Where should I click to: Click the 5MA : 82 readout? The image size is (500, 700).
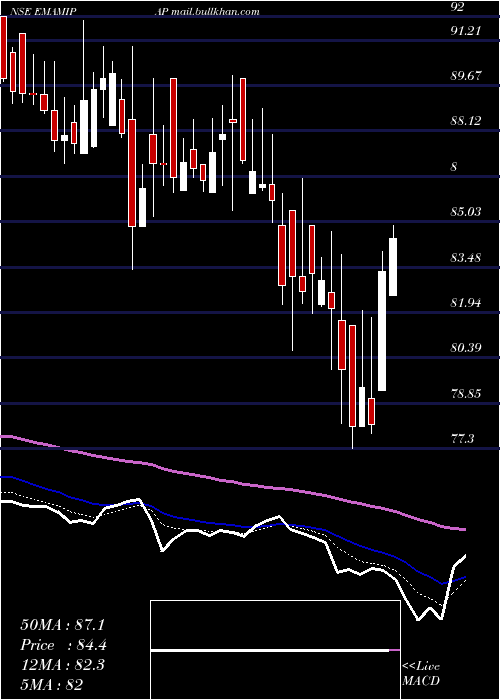point(51,684)
